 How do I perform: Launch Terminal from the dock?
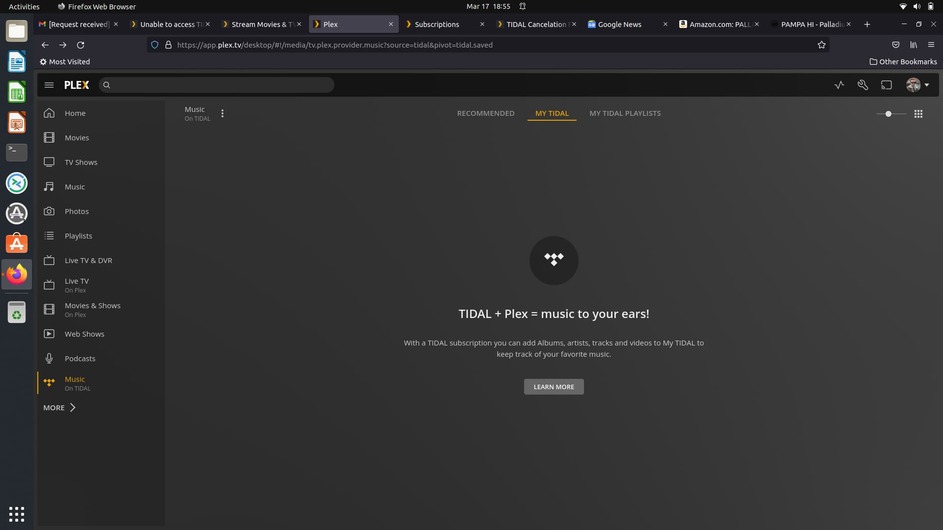[17, 152]
